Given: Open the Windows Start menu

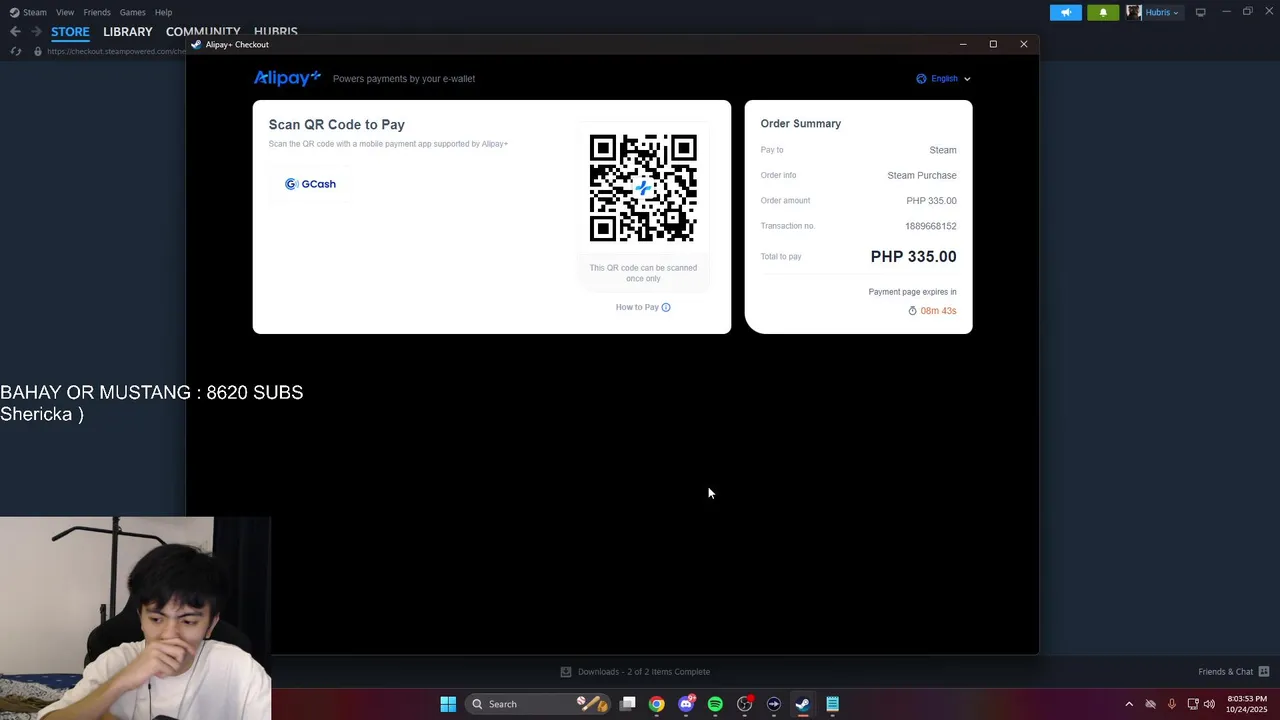Looking at the screenshot, I should 448,704.
